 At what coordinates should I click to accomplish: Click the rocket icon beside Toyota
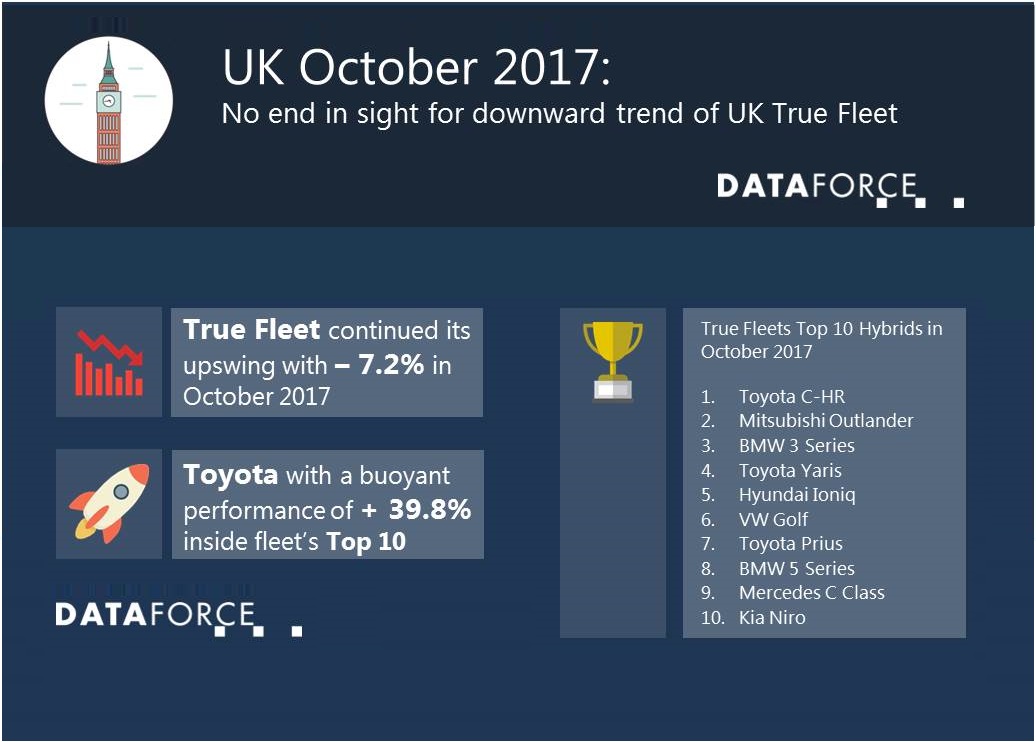pyautogui.click(x=109, y=503)
